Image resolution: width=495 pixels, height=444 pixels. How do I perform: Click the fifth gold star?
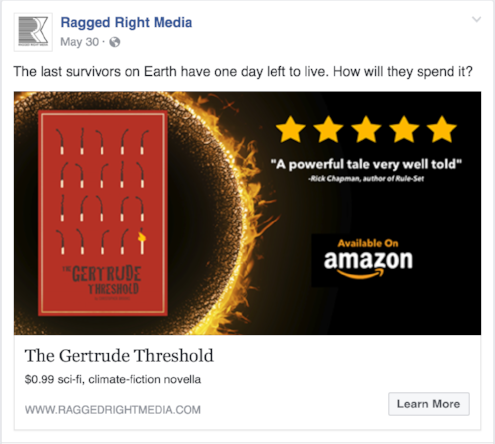coord(442,130)
